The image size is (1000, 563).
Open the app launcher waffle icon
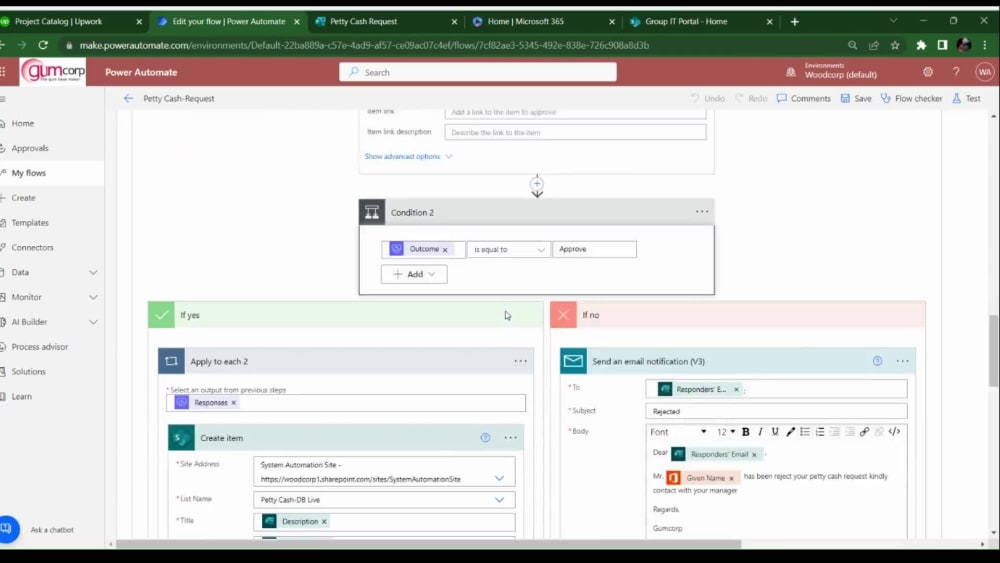click(3, 72)
